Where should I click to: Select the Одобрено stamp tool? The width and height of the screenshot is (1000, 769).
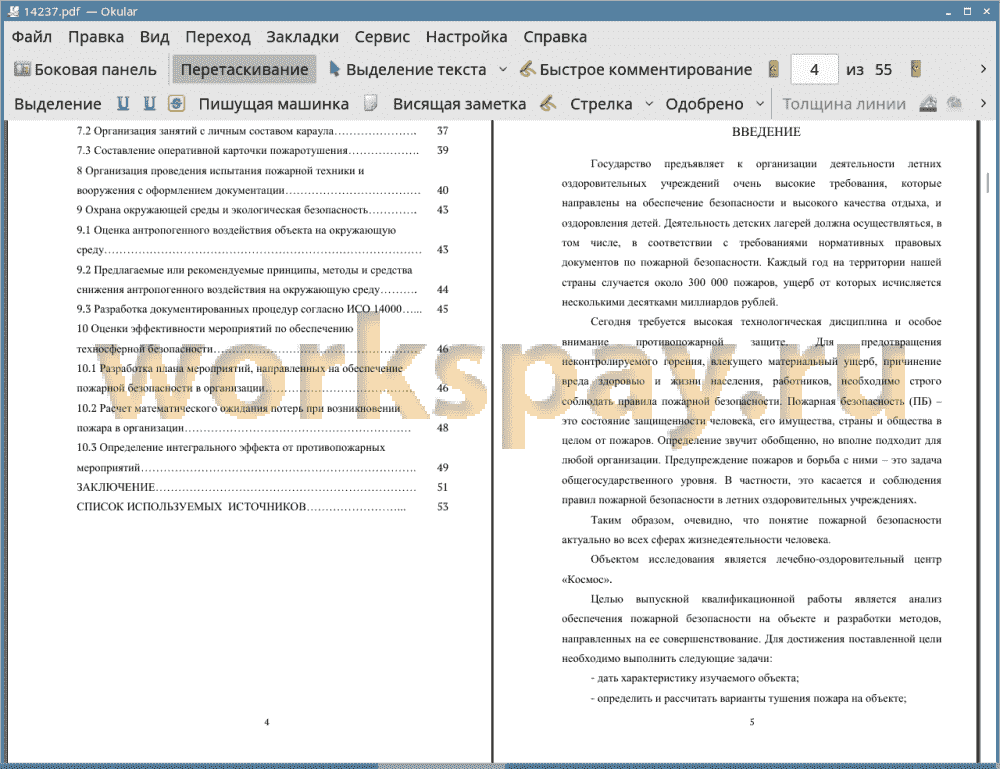(704, 104)
